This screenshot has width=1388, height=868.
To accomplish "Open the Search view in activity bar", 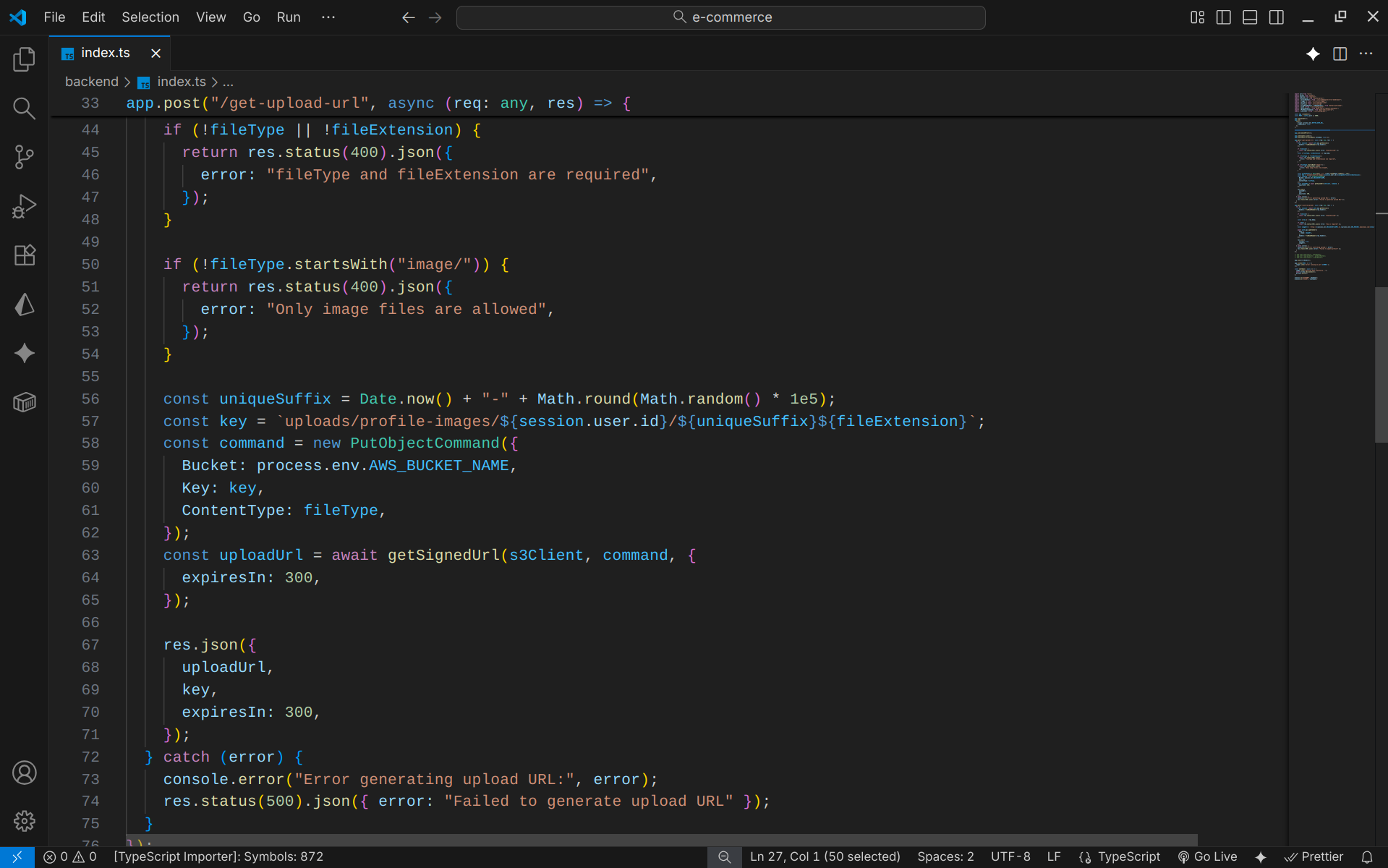I will point(24,109).
